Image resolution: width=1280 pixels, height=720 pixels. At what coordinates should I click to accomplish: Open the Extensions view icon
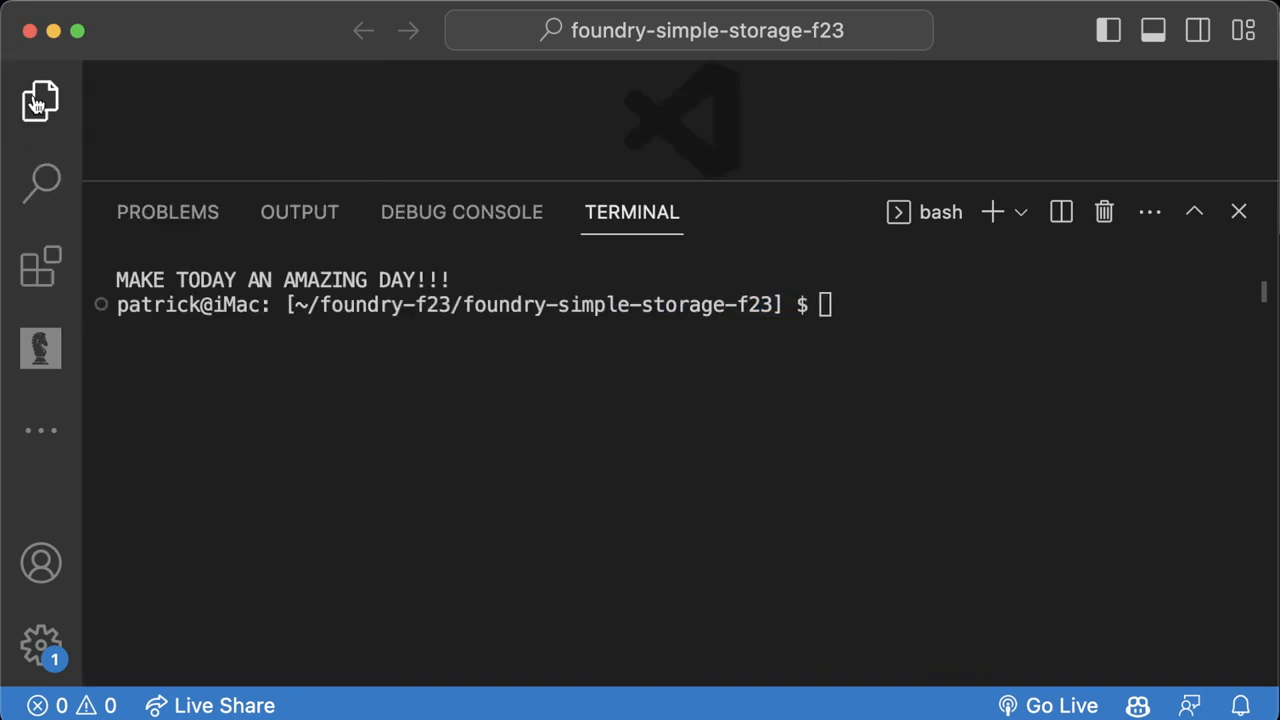tap(41, 266)
